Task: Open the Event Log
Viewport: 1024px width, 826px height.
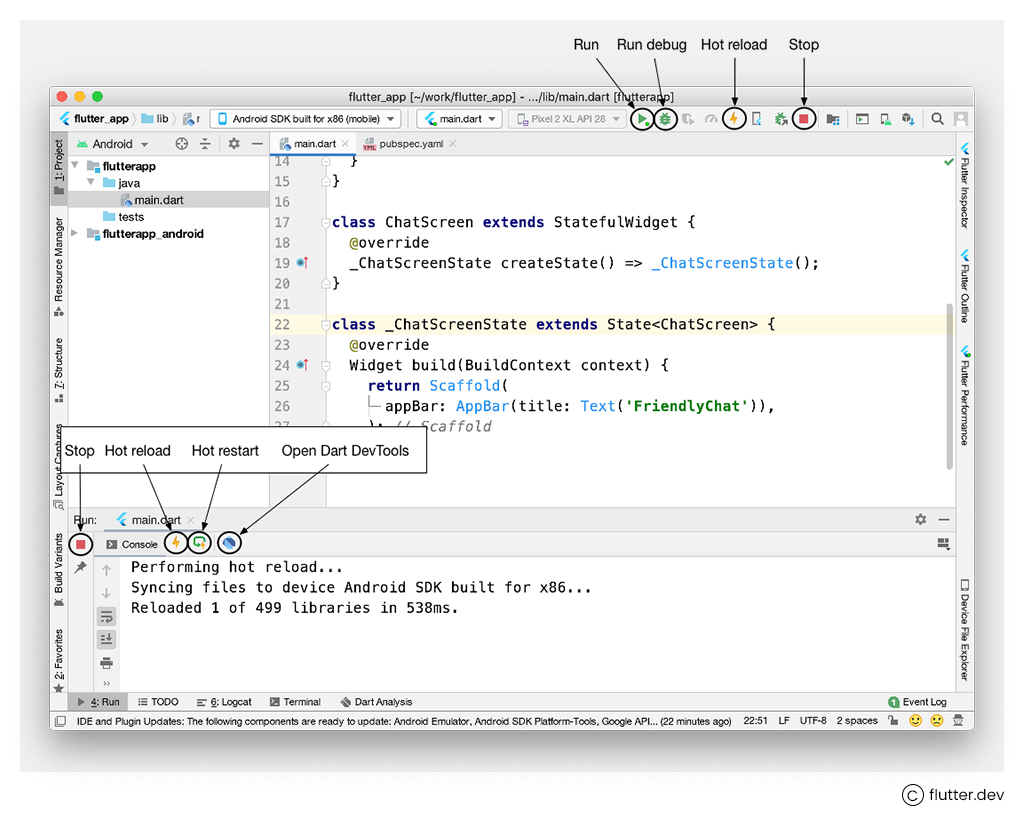Action: [918, 702]
